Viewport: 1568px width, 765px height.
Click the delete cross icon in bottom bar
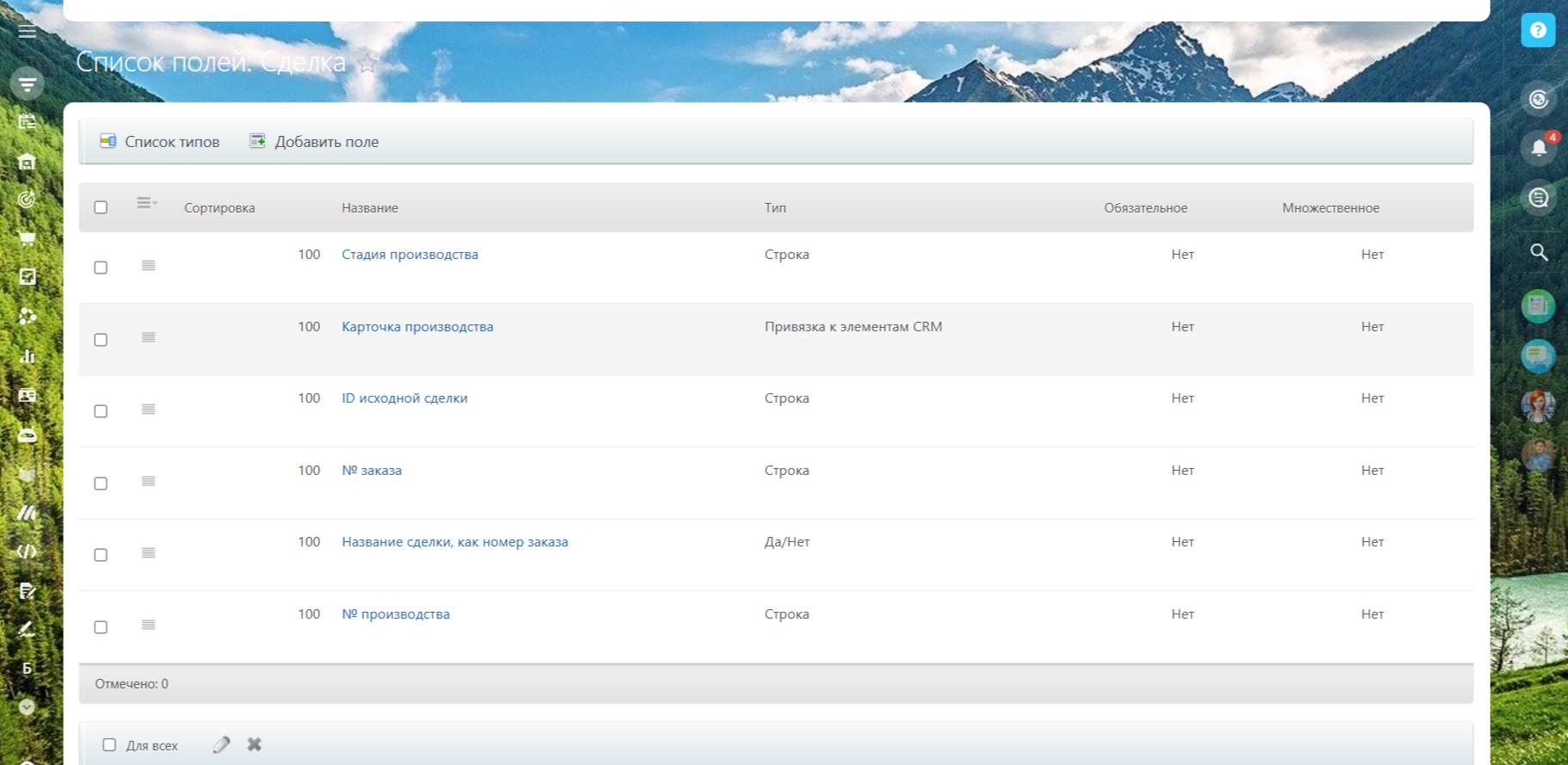(254, 744)
